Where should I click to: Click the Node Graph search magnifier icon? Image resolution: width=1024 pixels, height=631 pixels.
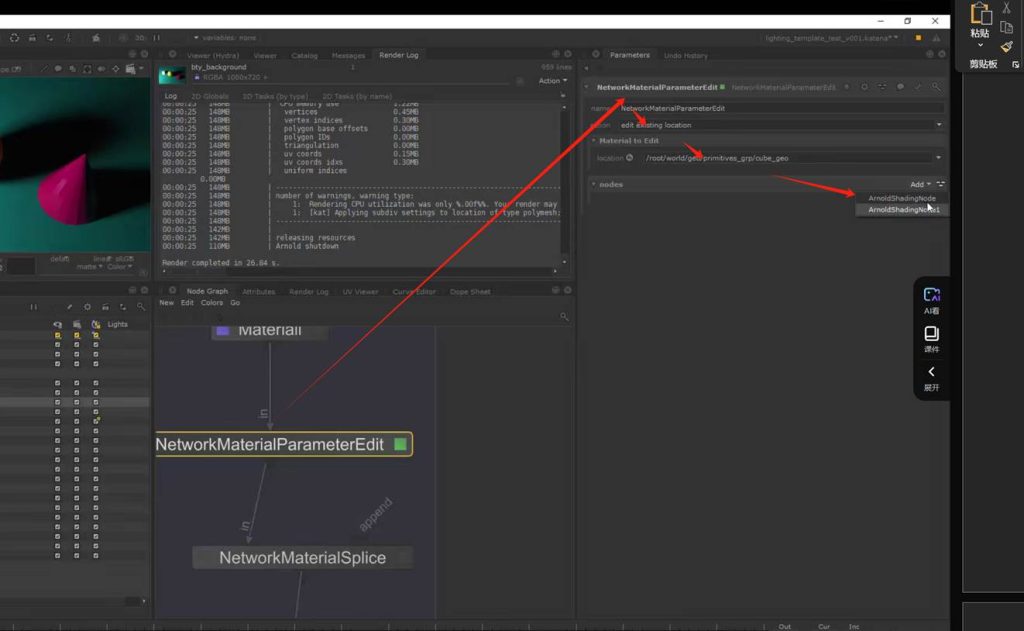pyautogui.click(x=564, y=317)
